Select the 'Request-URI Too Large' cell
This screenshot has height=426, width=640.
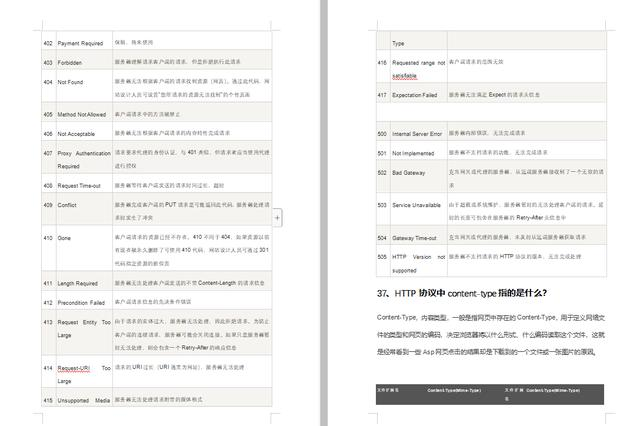pyautogui.click(x=84, y=372)
